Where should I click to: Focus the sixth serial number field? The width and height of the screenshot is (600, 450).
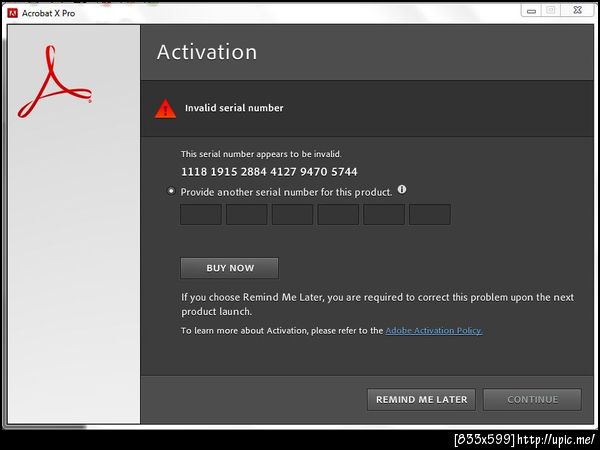click(x=430, y=214)
